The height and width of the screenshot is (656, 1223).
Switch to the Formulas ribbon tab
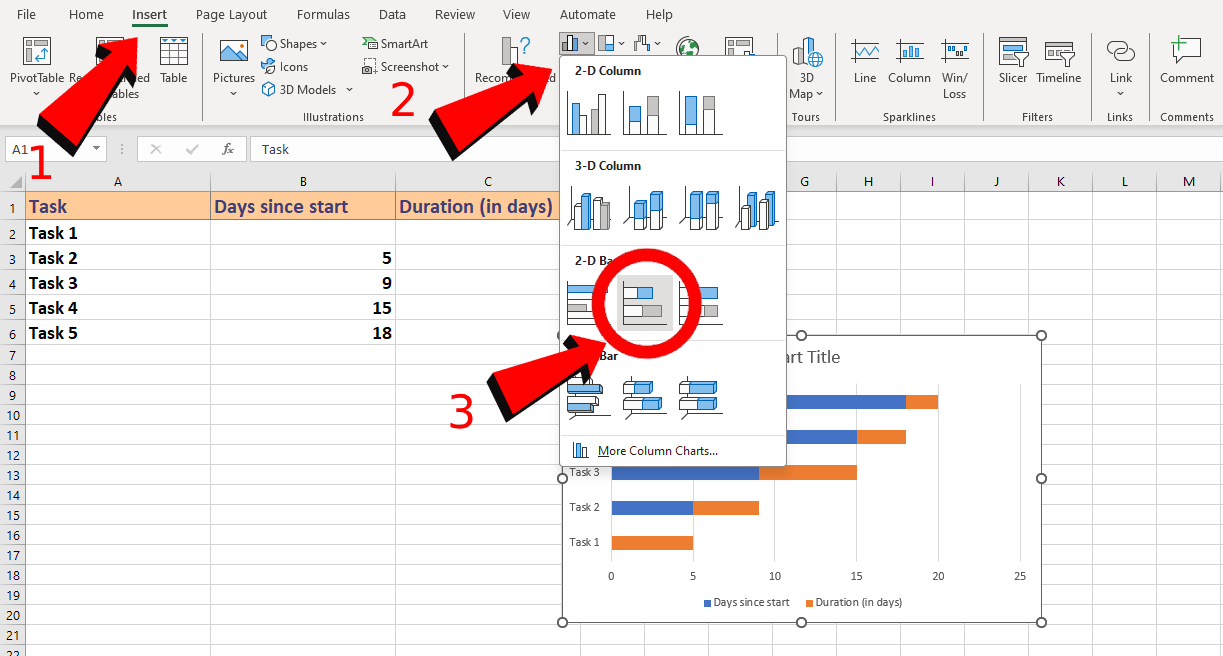point(322,14)
